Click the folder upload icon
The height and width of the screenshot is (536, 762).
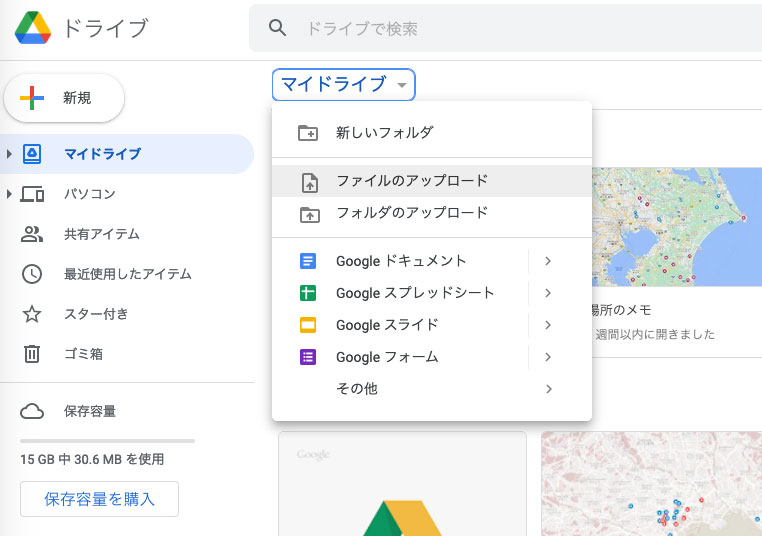(x=310, y=214)
